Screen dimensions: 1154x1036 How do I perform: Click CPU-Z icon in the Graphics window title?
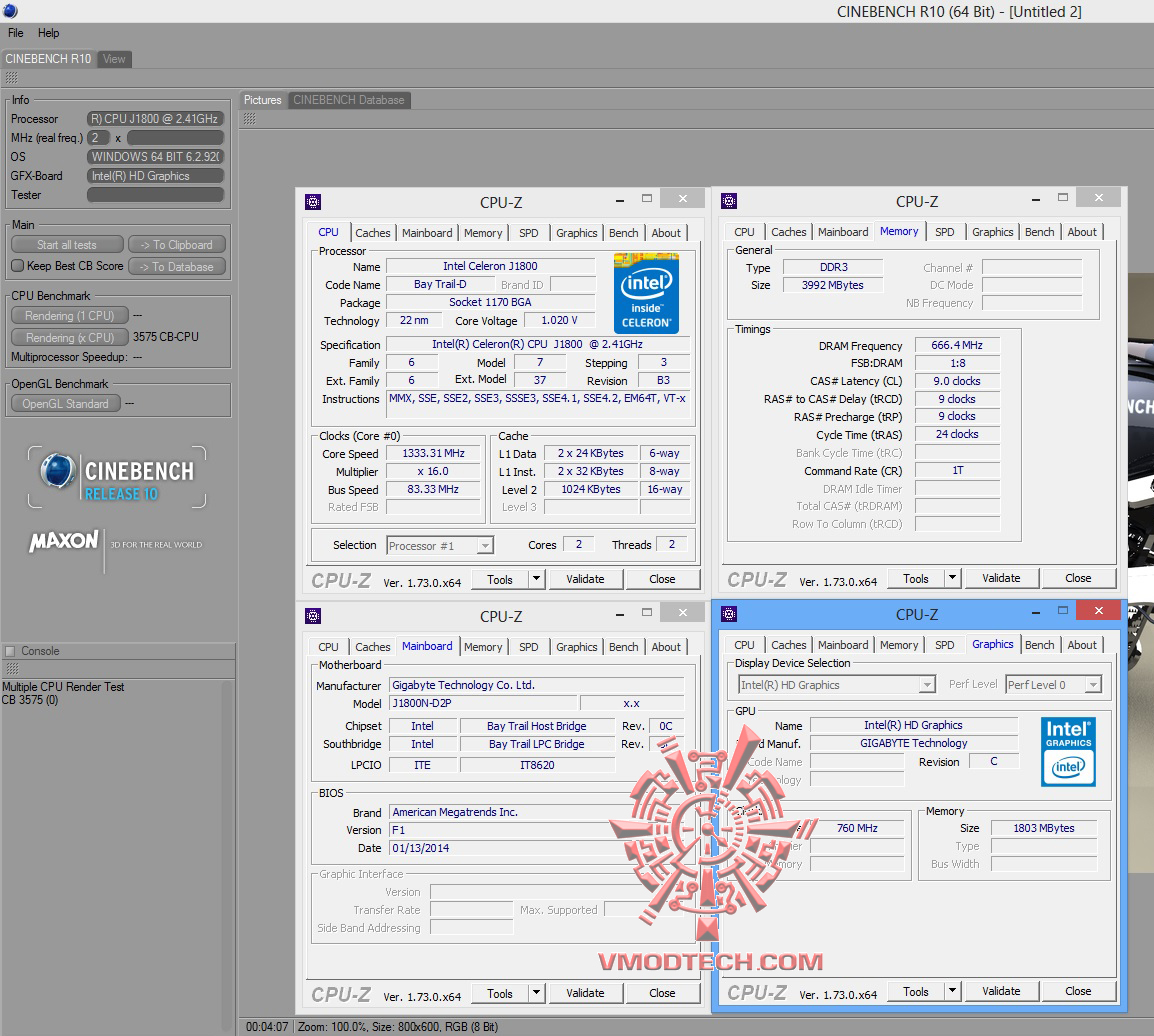click(729, 614)
